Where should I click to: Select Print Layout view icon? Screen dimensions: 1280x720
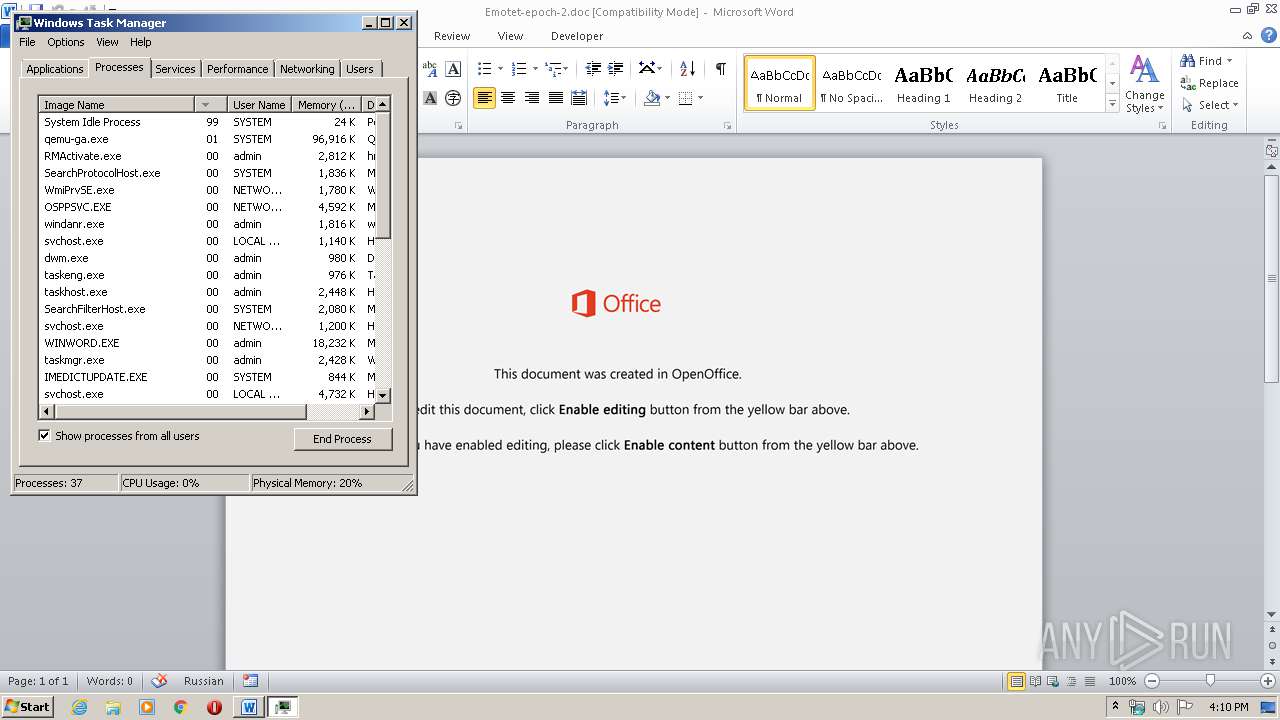[x=1016, y=681]
